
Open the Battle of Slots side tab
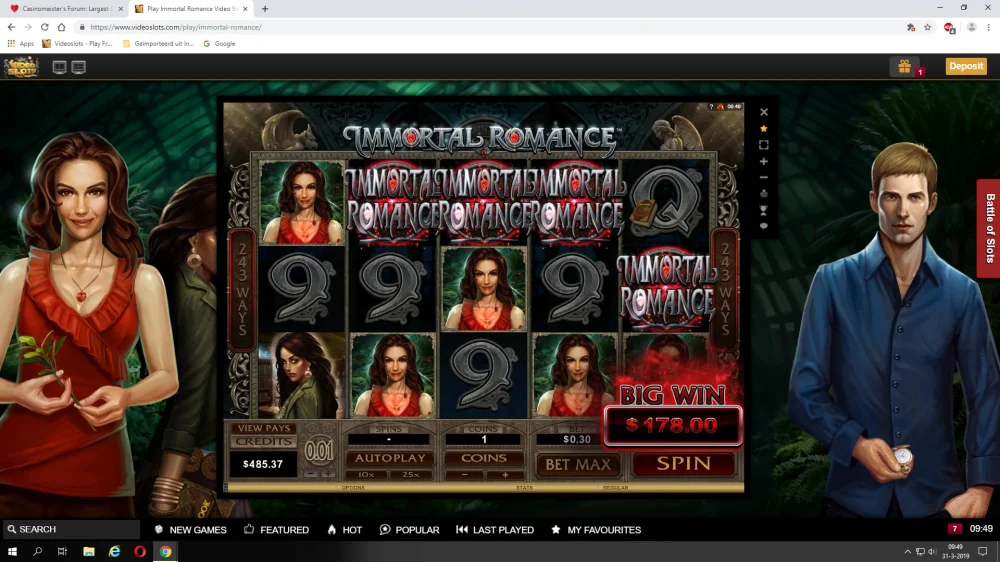pos(989,228)
